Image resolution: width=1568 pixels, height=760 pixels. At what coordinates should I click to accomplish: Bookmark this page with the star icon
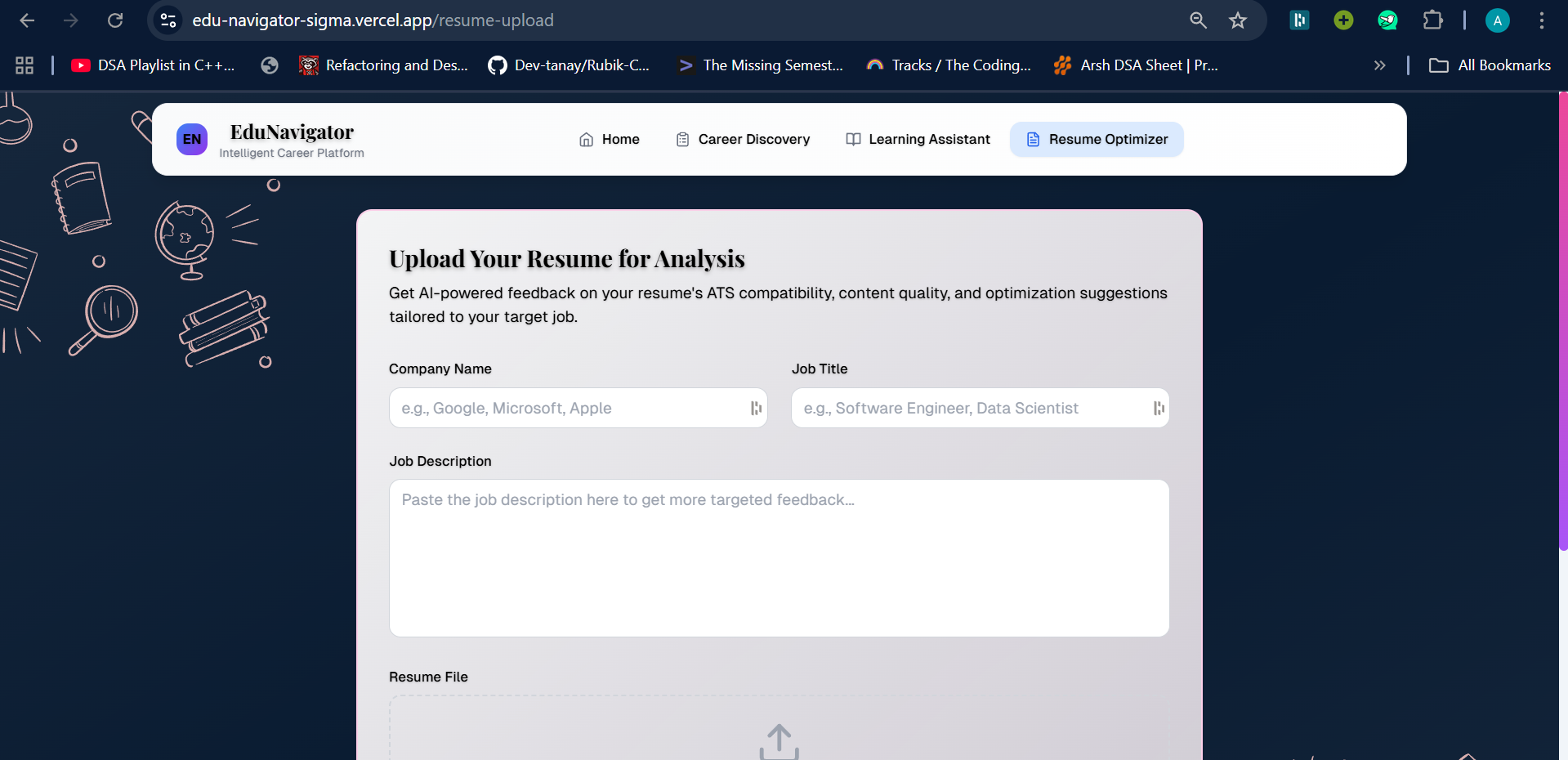(x=1238, y=20)
